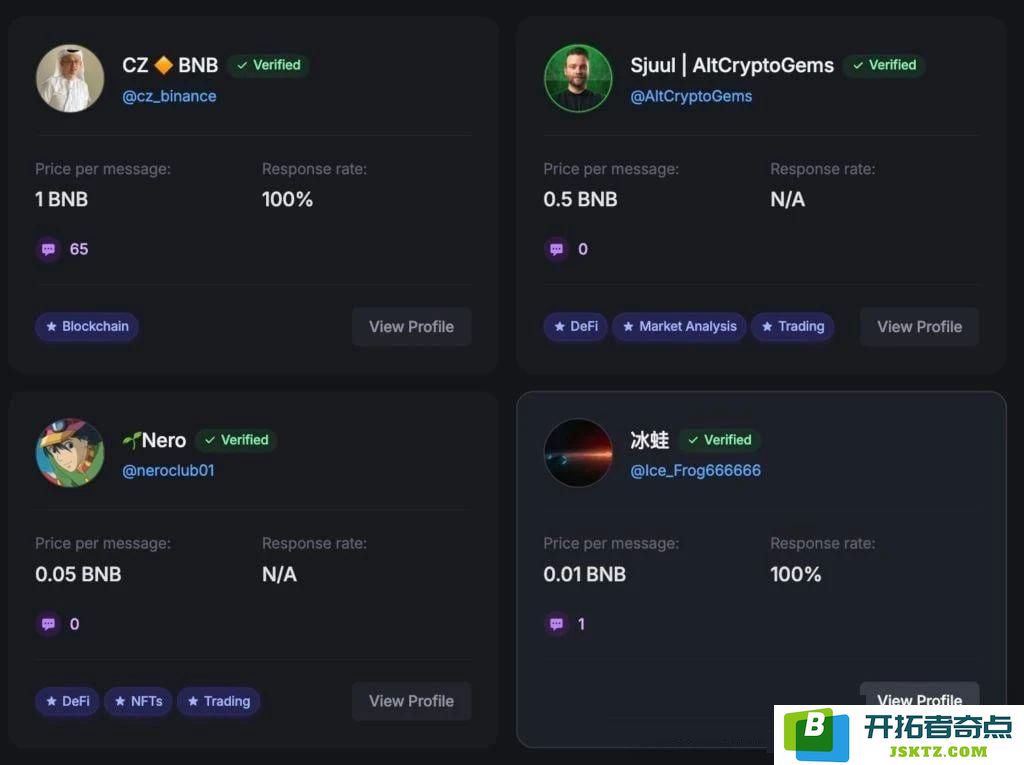
Task: Choose the NFTs tag on Nero's card
Action: click(138, 701)
